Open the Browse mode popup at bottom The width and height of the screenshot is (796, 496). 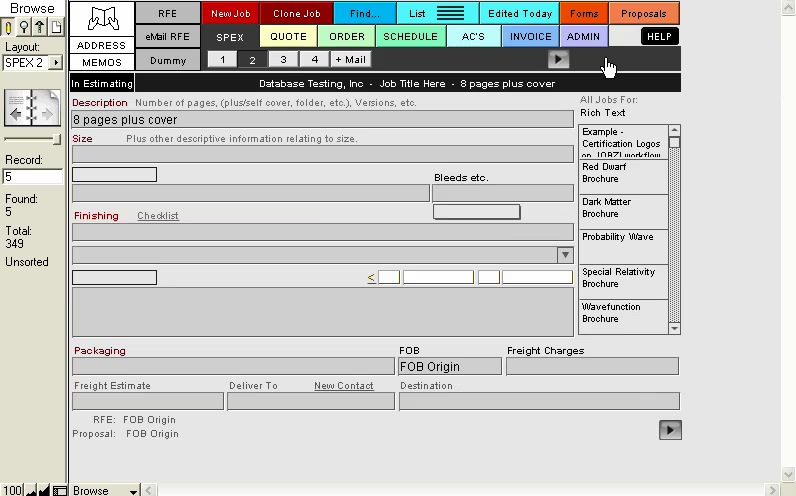tap(105, 490)
